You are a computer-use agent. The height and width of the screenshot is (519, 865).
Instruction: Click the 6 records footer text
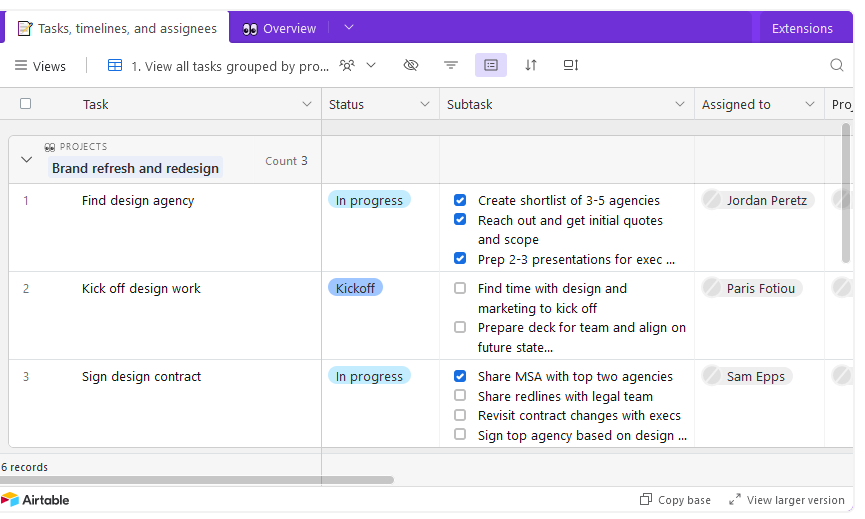coord(24,467)
